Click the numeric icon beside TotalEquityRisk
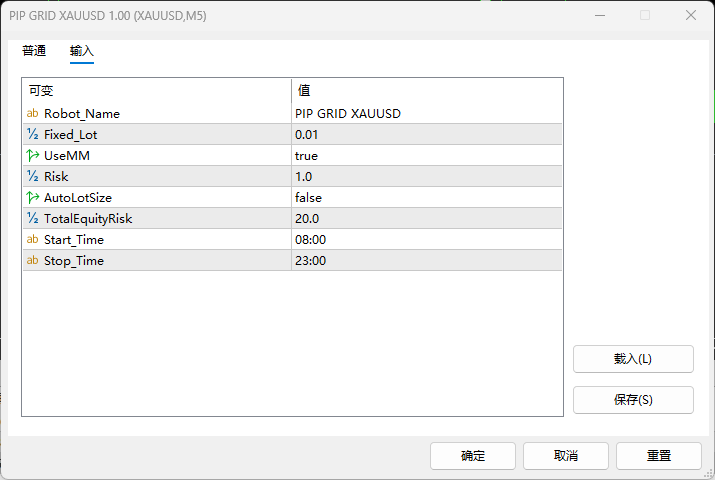 click(x=33, y=219)
